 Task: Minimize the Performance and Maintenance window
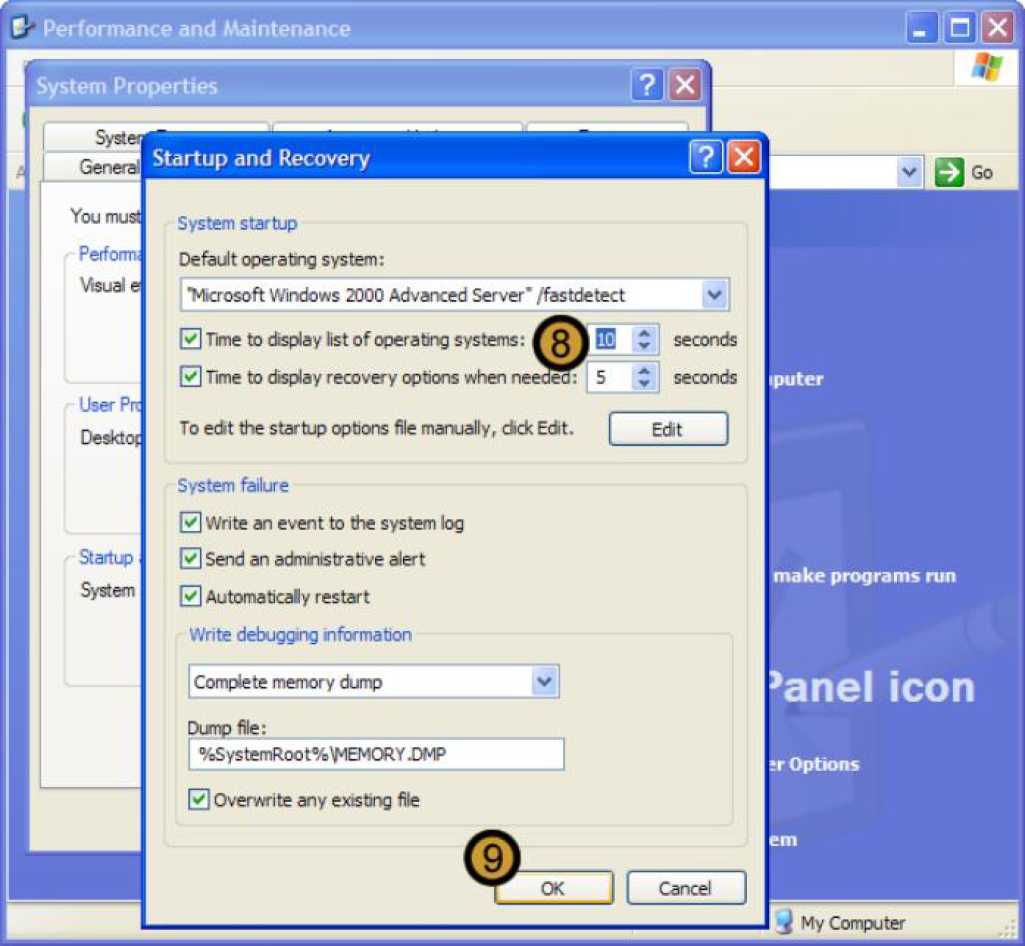point(920,28)
